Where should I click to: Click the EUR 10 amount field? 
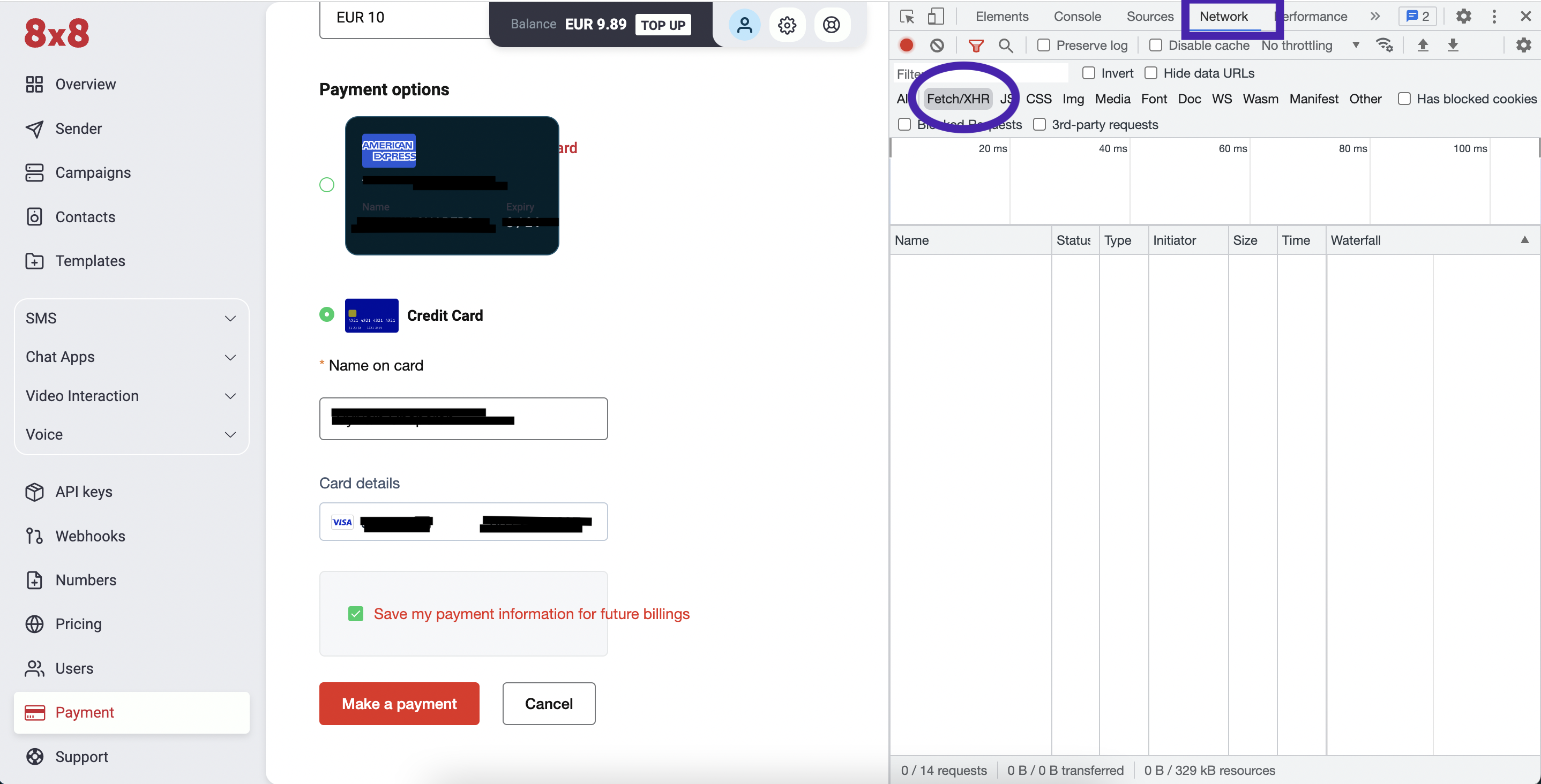(404, 19)
